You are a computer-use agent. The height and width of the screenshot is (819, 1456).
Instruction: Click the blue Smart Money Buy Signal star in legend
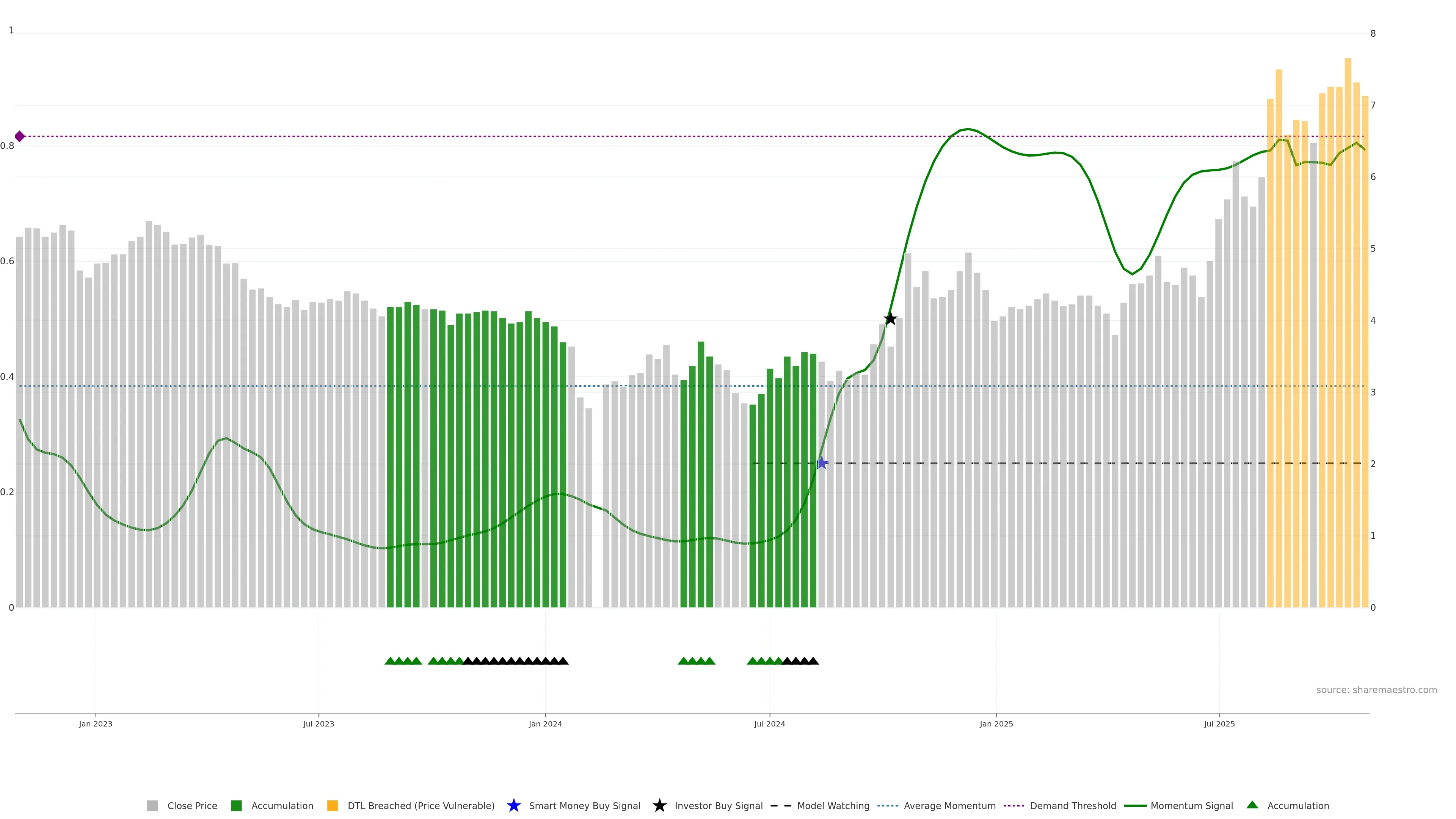click(x=513, y=805)
